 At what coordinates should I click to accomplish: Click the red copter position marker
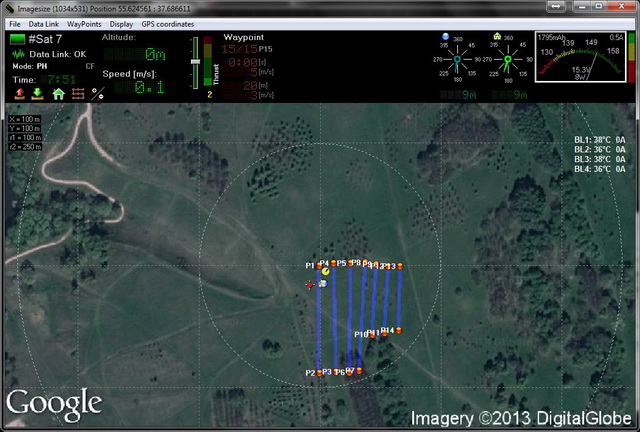click(x=310, y=285)
